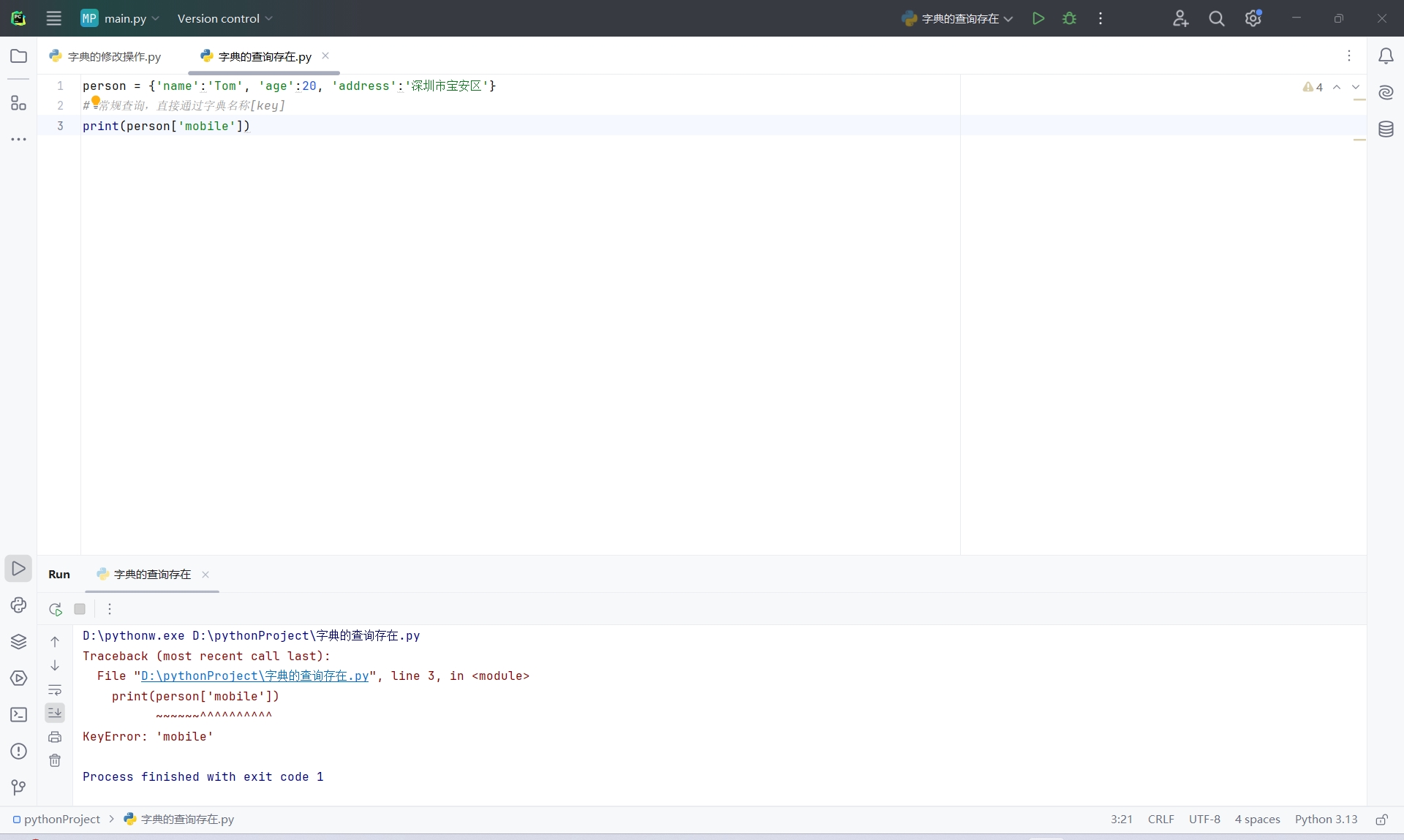Open the Python Packages layers icon
This screenshot has height=840, width=1404.
pos(18,642)
